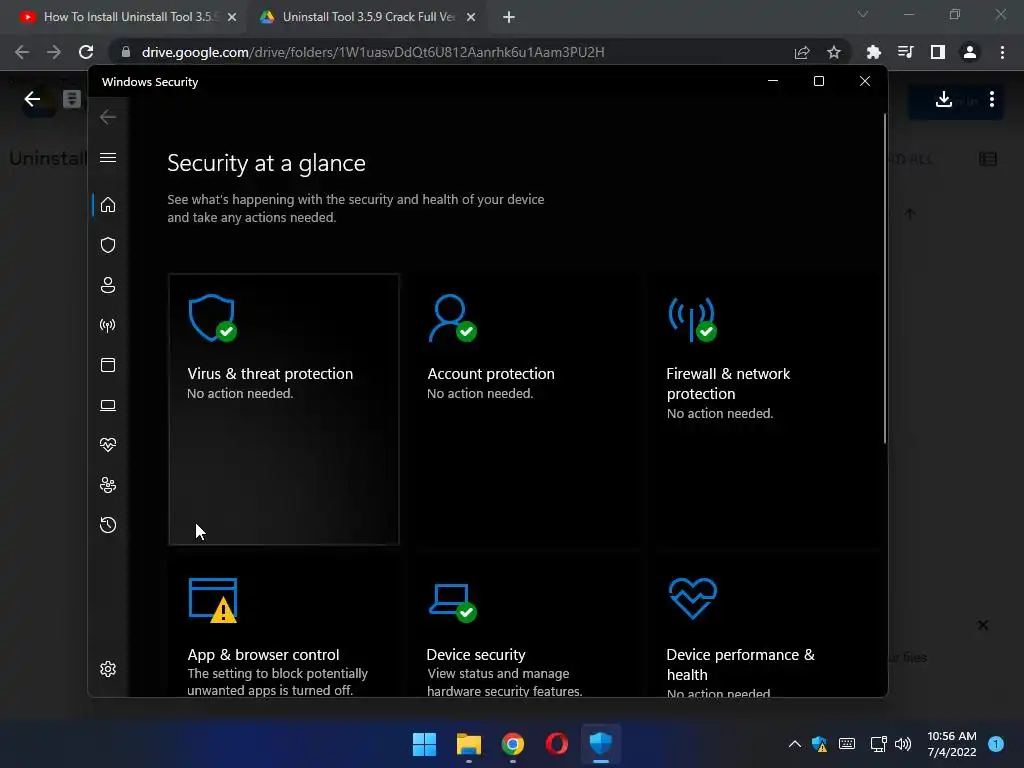Close the Google Drive browser tab
The width and height of the screenshot is (1024, 768).
[471, 18]
